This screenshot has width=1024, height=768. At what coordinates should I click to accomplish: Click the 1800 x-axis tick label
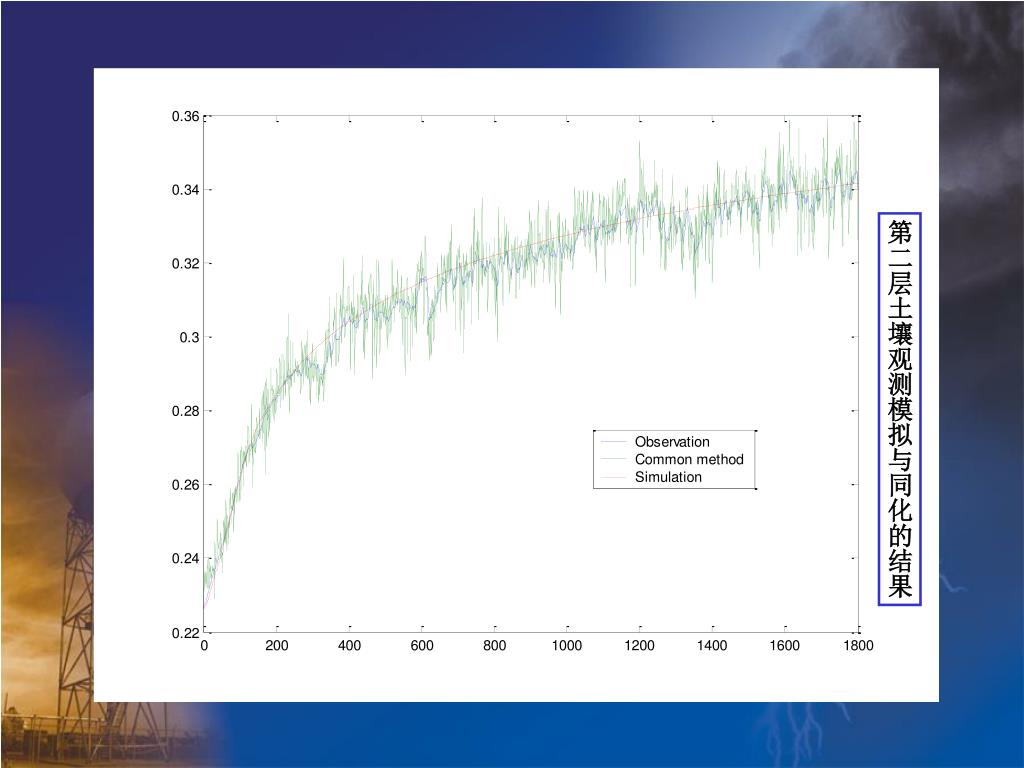click(857, 646)
